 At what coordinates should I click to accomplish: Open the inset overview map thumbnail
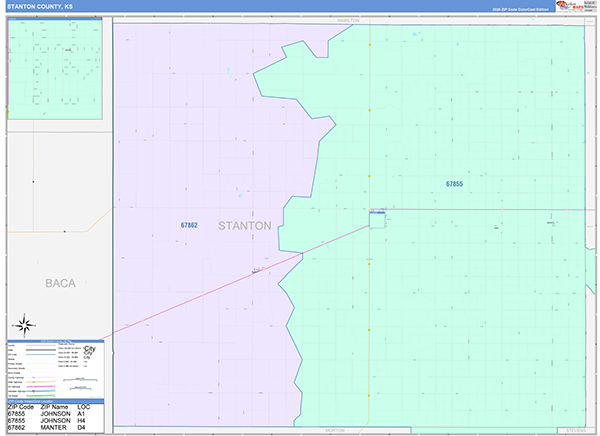click(x=55, y=69)
